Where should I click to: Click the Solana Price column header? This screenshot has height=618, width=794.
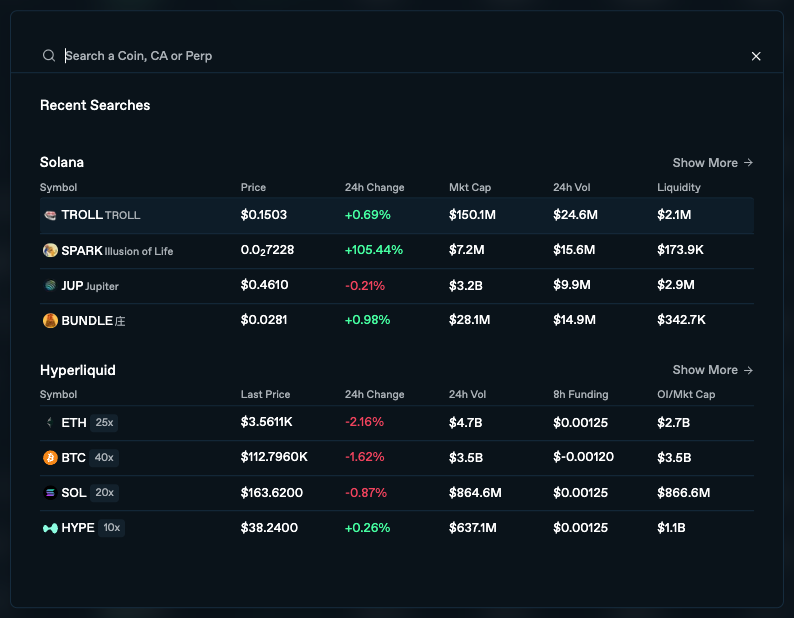click(x=253, y=187)
